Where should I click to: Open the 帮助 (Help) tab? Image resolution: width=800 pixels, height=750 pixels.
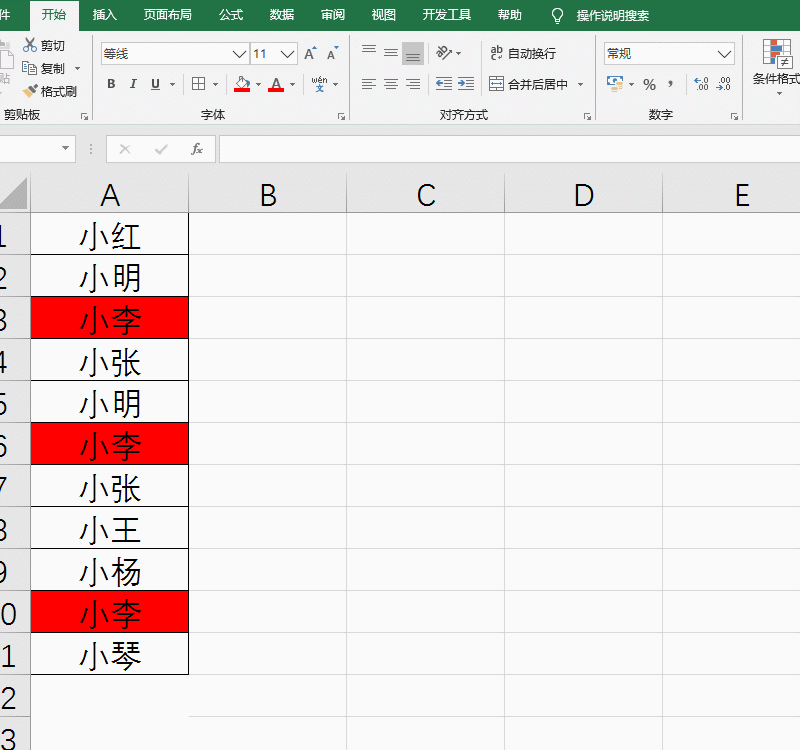510,15
